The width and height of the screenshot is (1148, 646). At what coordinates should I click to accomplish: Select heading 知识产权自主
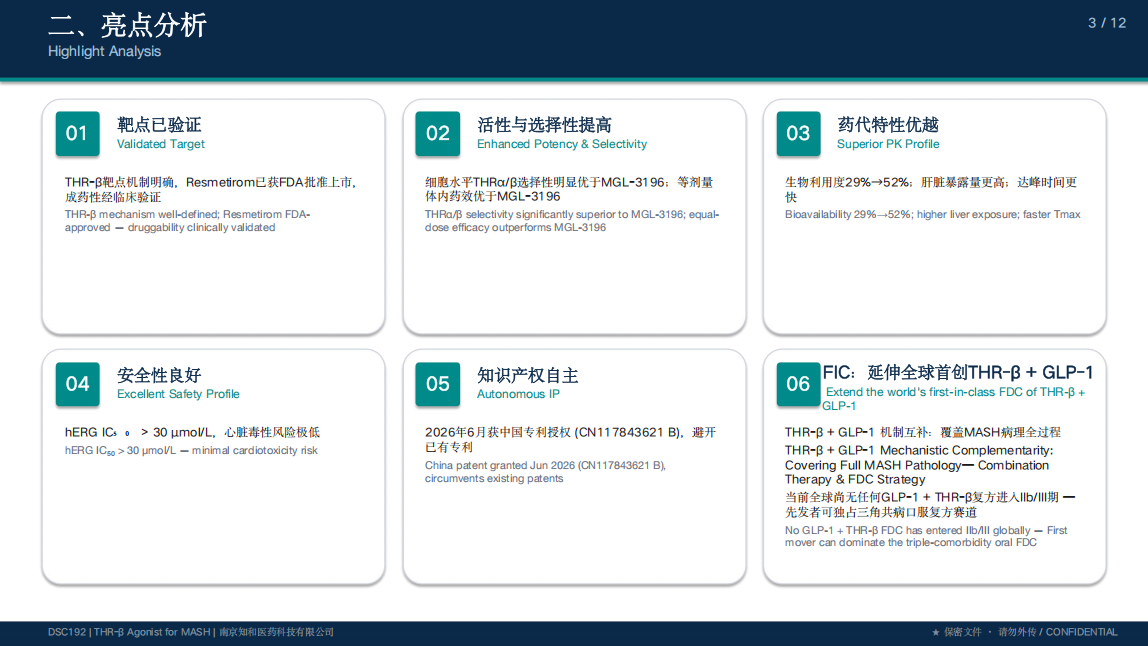[x=527, y=376]
